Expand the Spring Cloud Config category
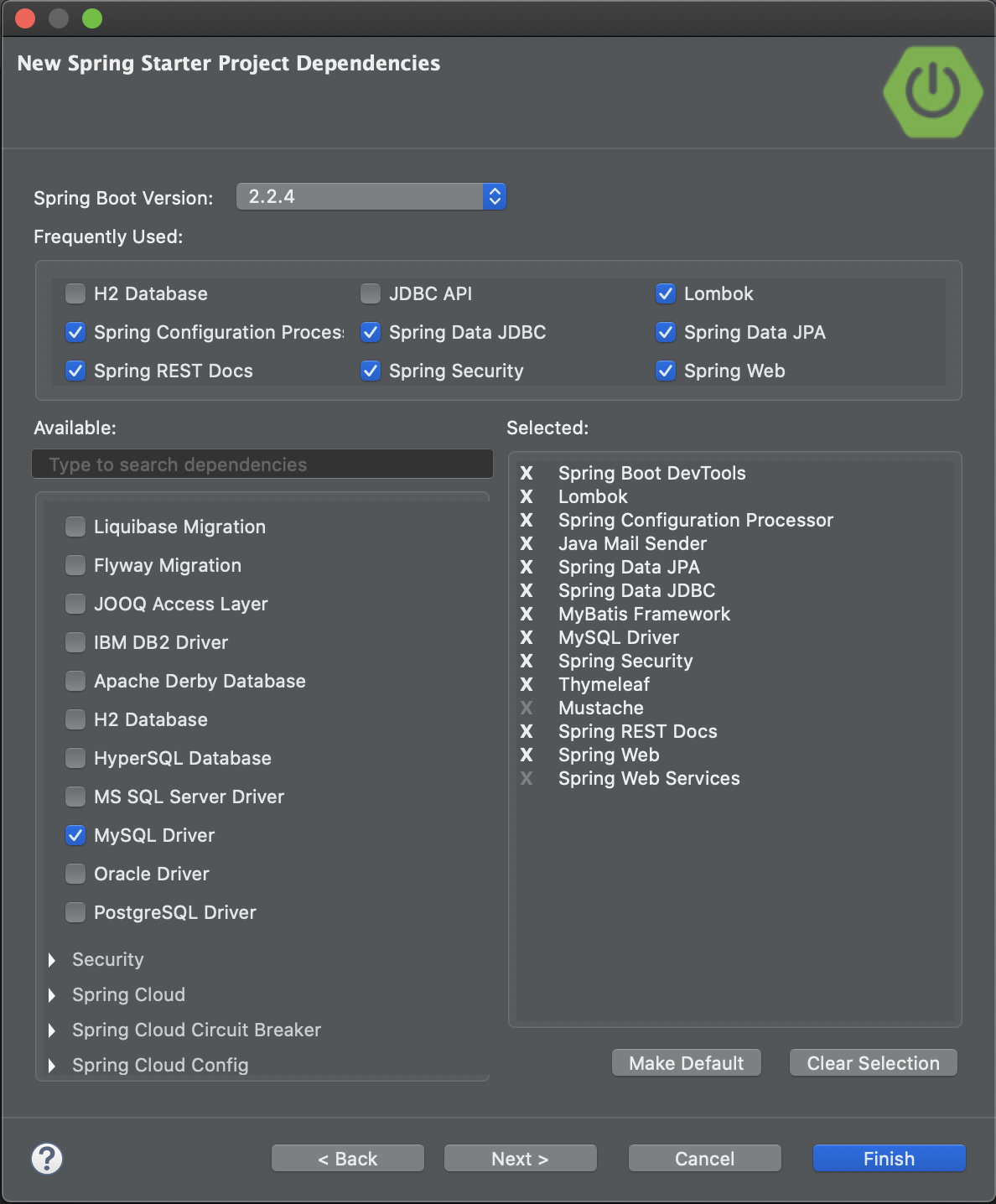This screenshot has width=996, height=1204. 52,1066
